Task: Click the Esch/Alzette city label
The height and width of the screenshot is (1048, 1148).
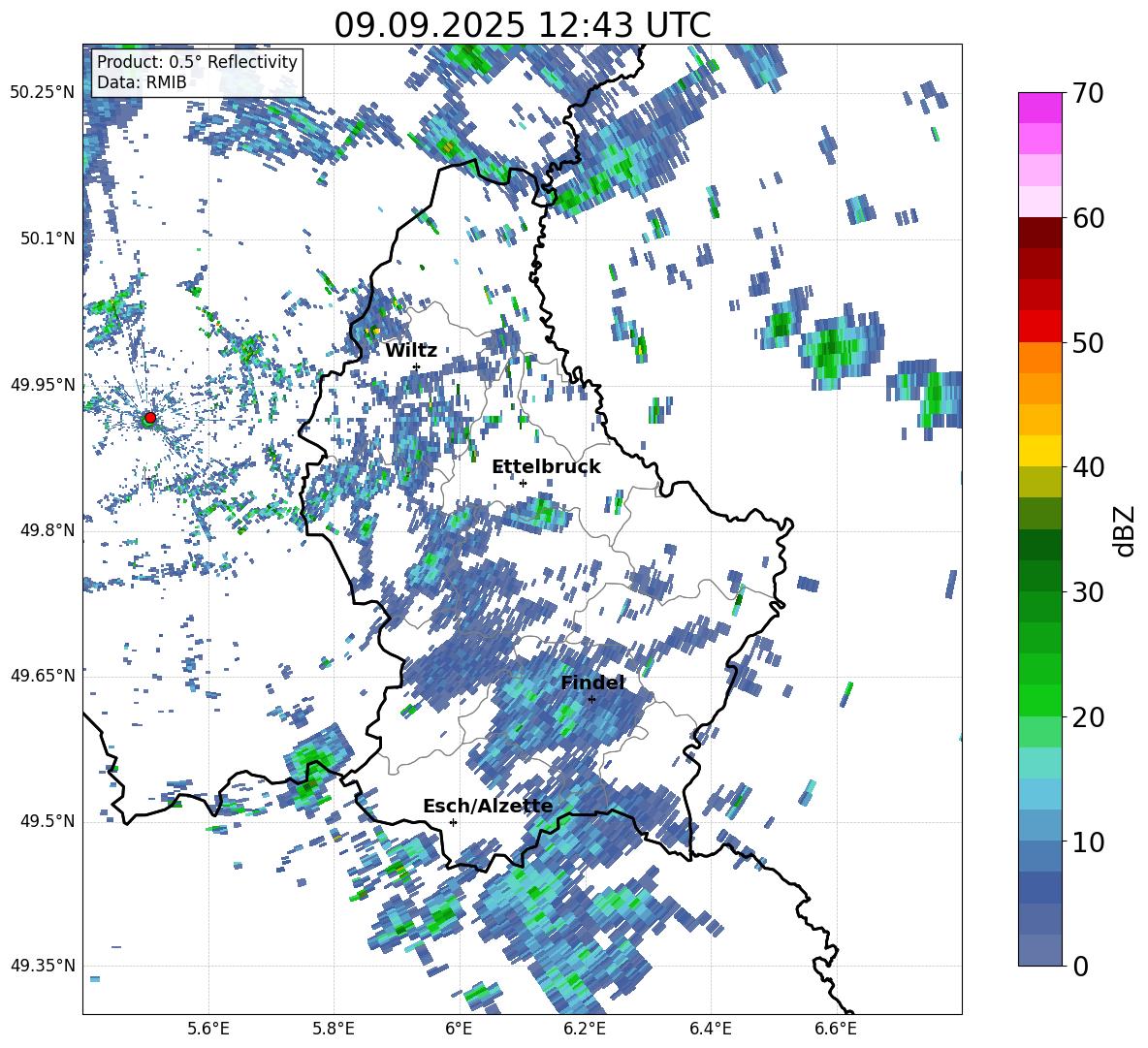Action: 488,806
